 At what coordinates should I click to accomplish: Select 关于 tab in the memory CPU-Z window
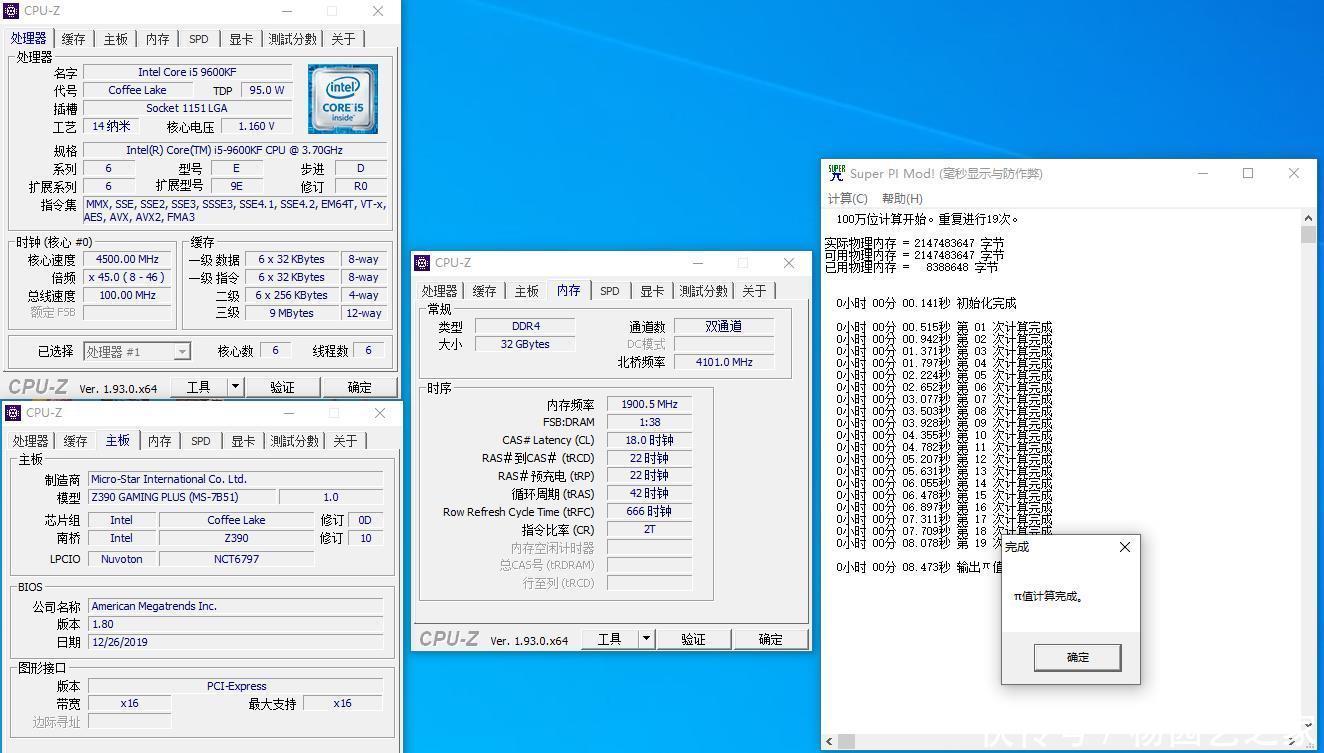pos(754,291)
